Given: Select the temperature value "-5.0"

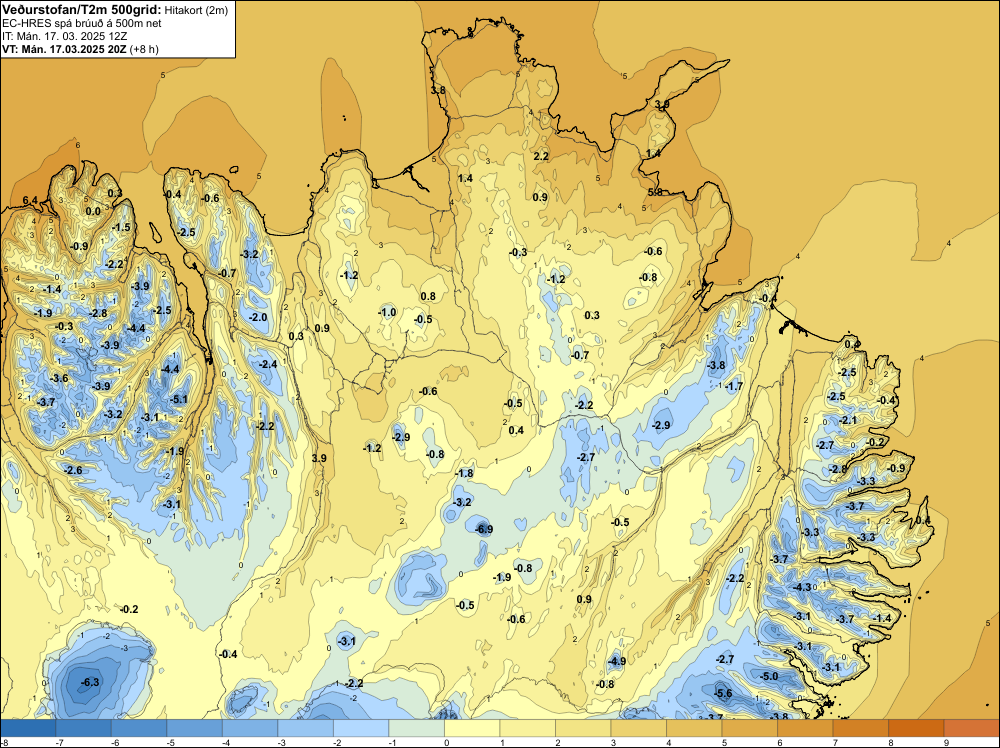Looking at the screenshot, I should [770, 676].
